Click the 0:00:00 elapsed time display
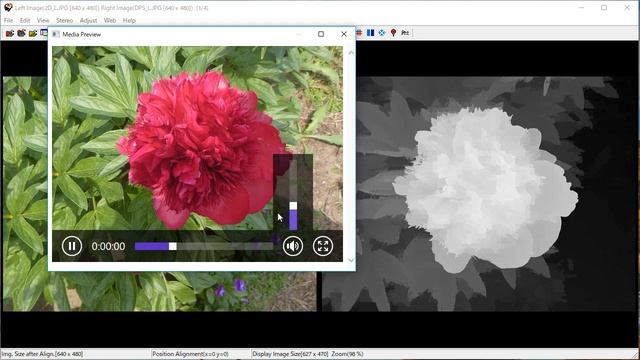Image resolution: width=640 pixels, height=360 pixels. tap(108, 247)
